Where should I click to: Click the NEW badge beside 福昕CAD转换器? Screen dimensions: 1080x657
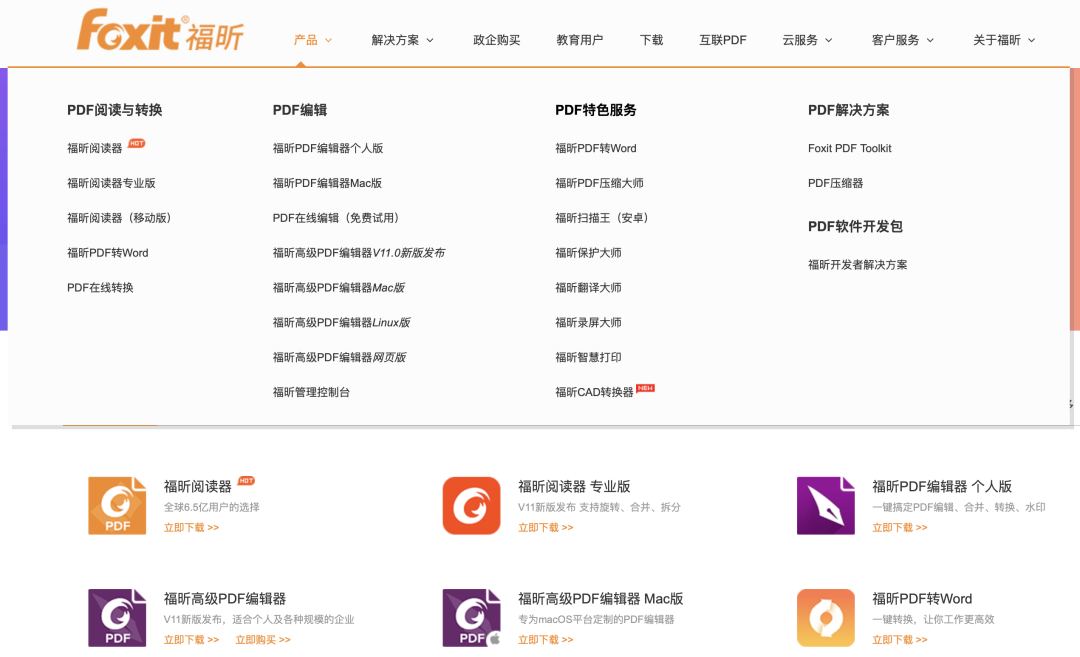645,388
